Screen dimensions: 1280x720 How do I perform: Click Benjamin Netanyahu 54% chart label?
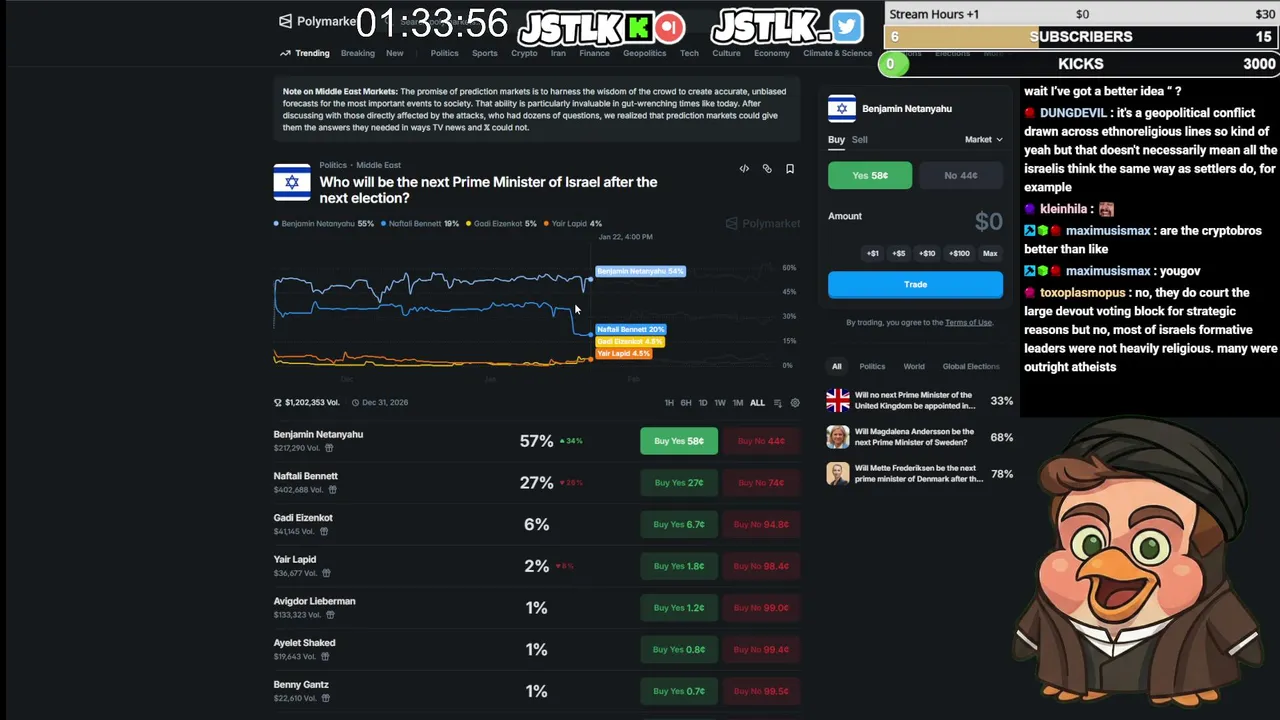pos(640,271)
